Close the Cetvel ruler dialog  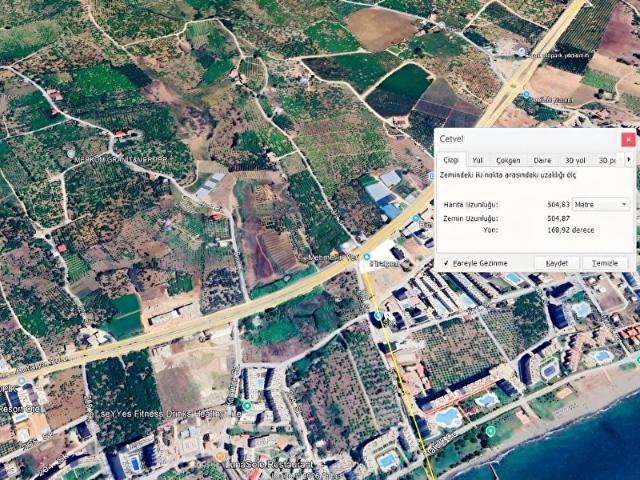pyautogui.click(x=628, y=139)
